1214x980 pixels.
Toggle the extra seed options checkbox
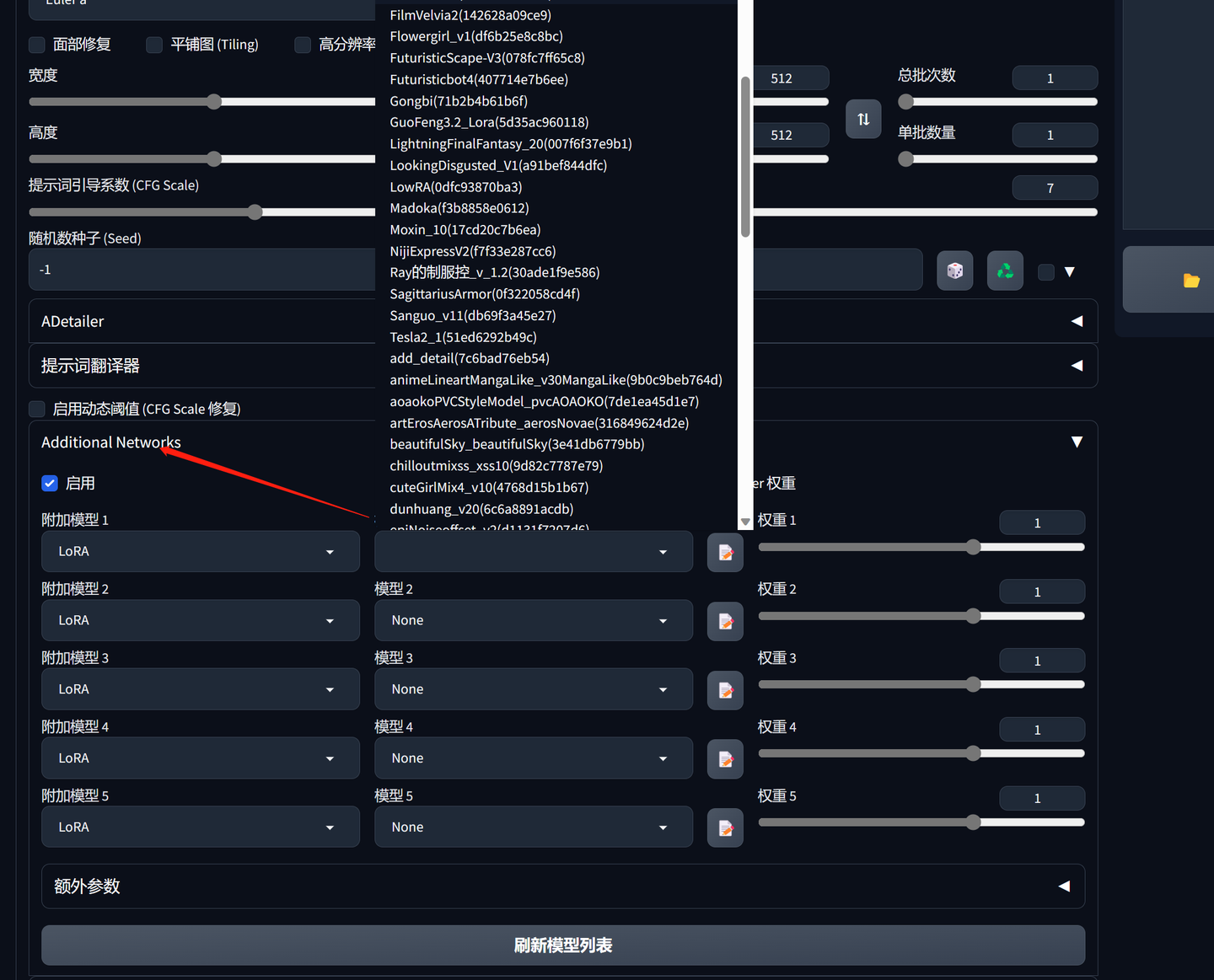(1046, 272)
